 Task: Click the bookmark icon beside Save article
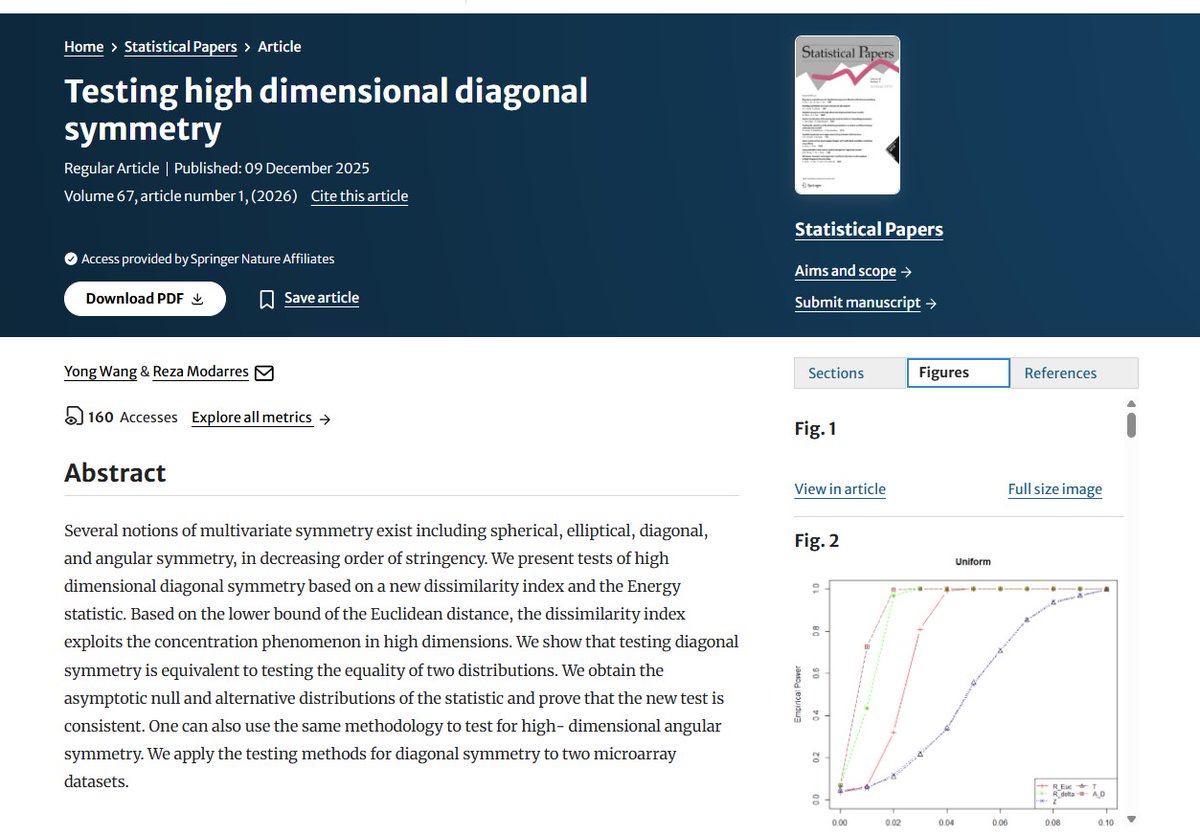(x=267, y=299)
